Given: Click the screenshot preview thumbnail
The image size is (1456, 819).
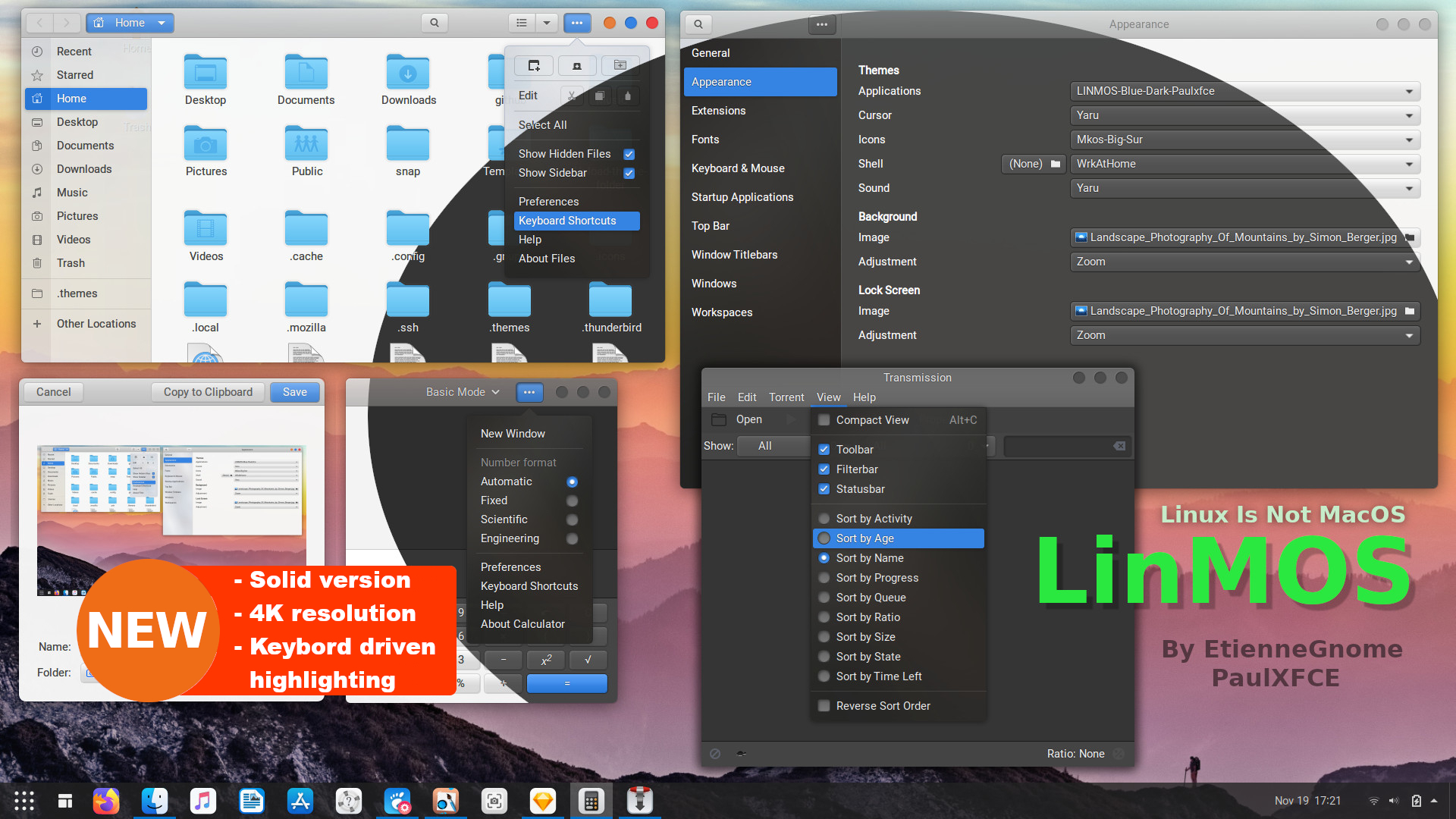Looking at the screenshot, I should (x=171, y=520).
